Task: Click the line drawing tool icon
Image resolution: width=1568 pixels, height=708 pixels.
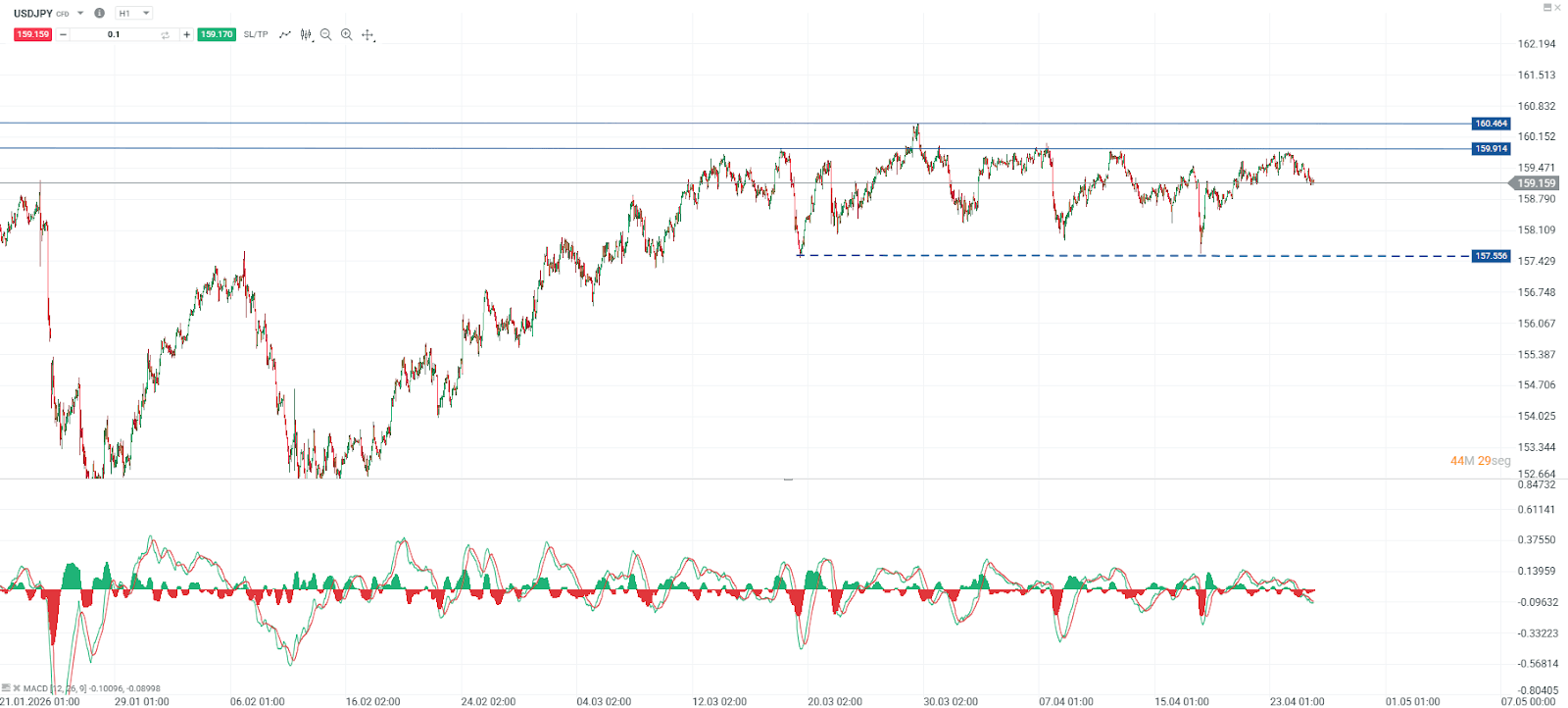Action: [x=285, y=34]
